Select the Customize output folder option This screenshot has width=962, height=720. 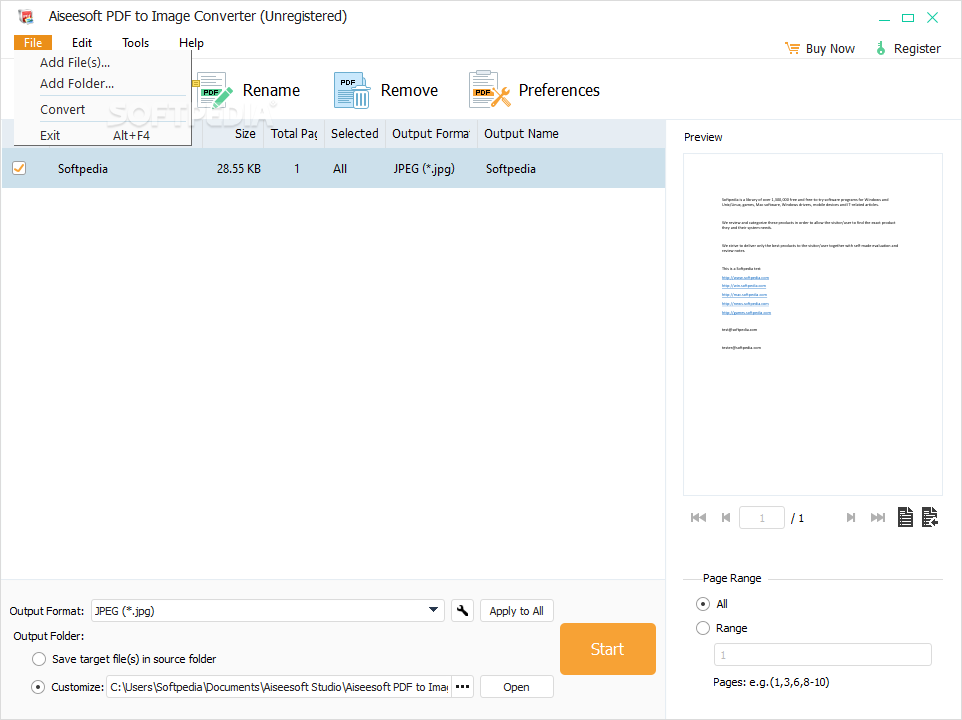(38, 687)
